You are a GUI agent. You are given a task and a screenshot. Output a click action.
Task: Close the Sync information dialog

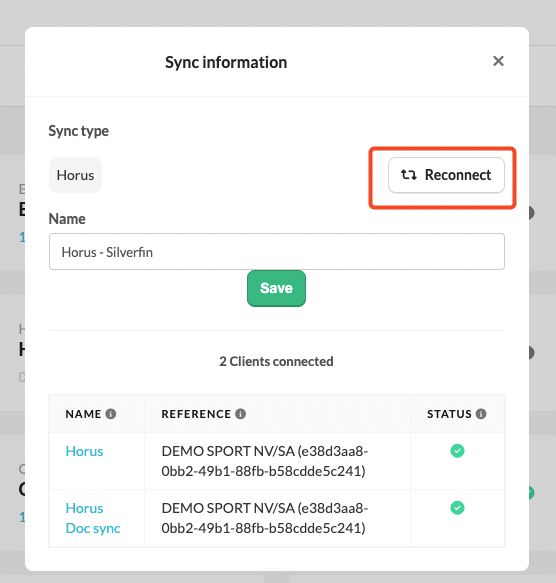click(x=498, y=61)
